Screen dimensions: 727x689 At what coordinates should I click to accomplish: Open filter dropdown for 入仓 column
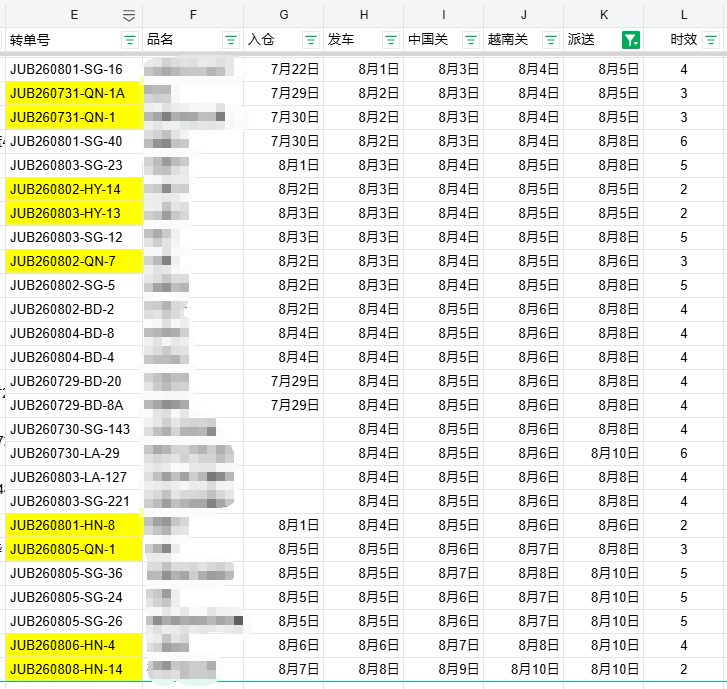point(311,40)
